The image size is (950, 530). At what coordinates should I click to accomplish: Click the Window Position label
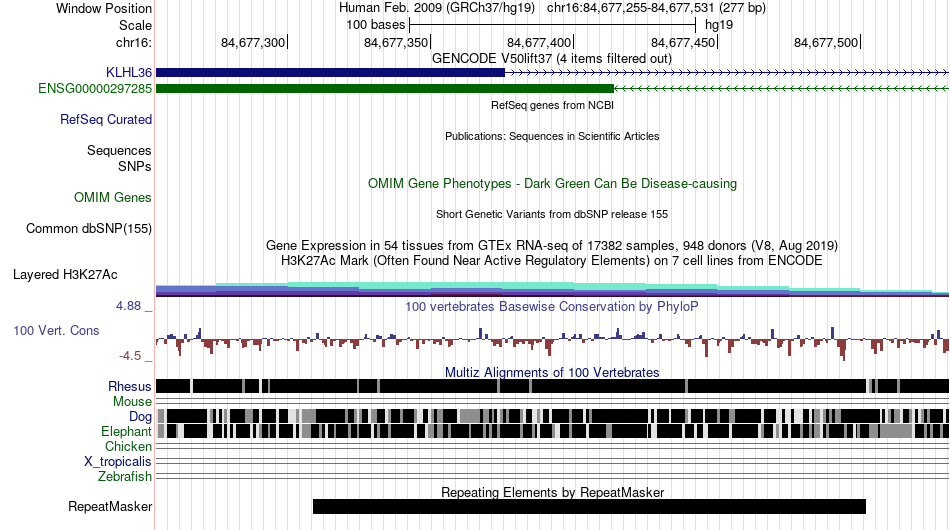[x=104, y=8]
